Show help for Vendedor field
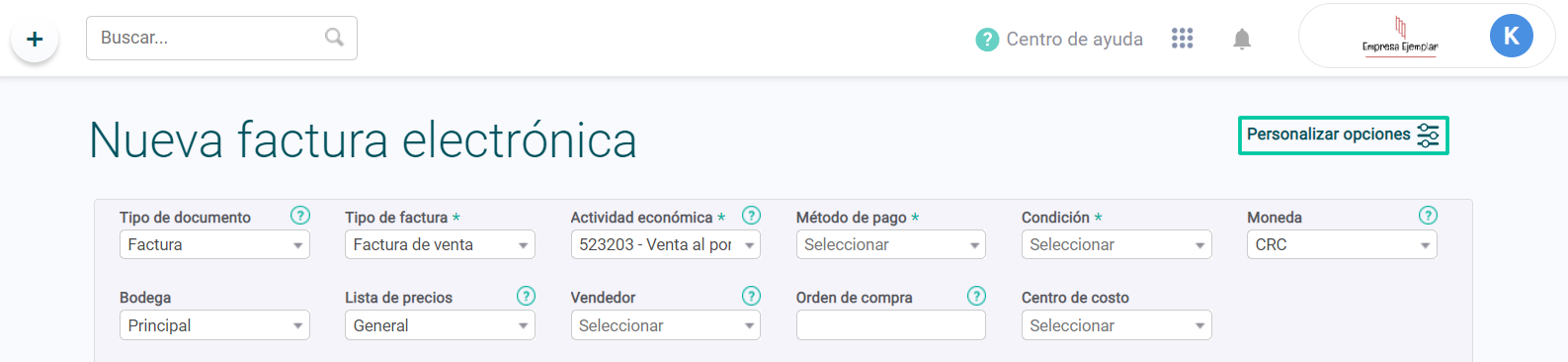 [x=751, y=296]
